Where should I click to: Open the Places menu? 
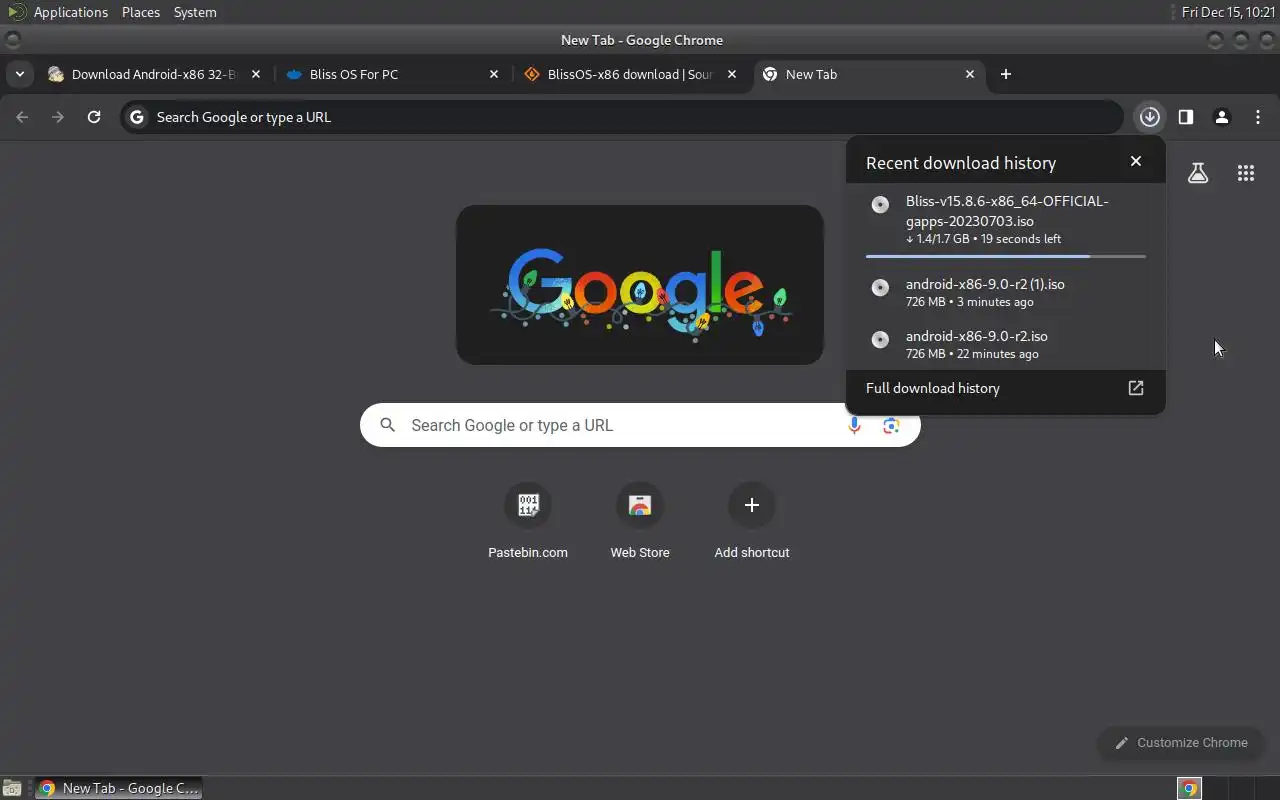click(141, 12)
